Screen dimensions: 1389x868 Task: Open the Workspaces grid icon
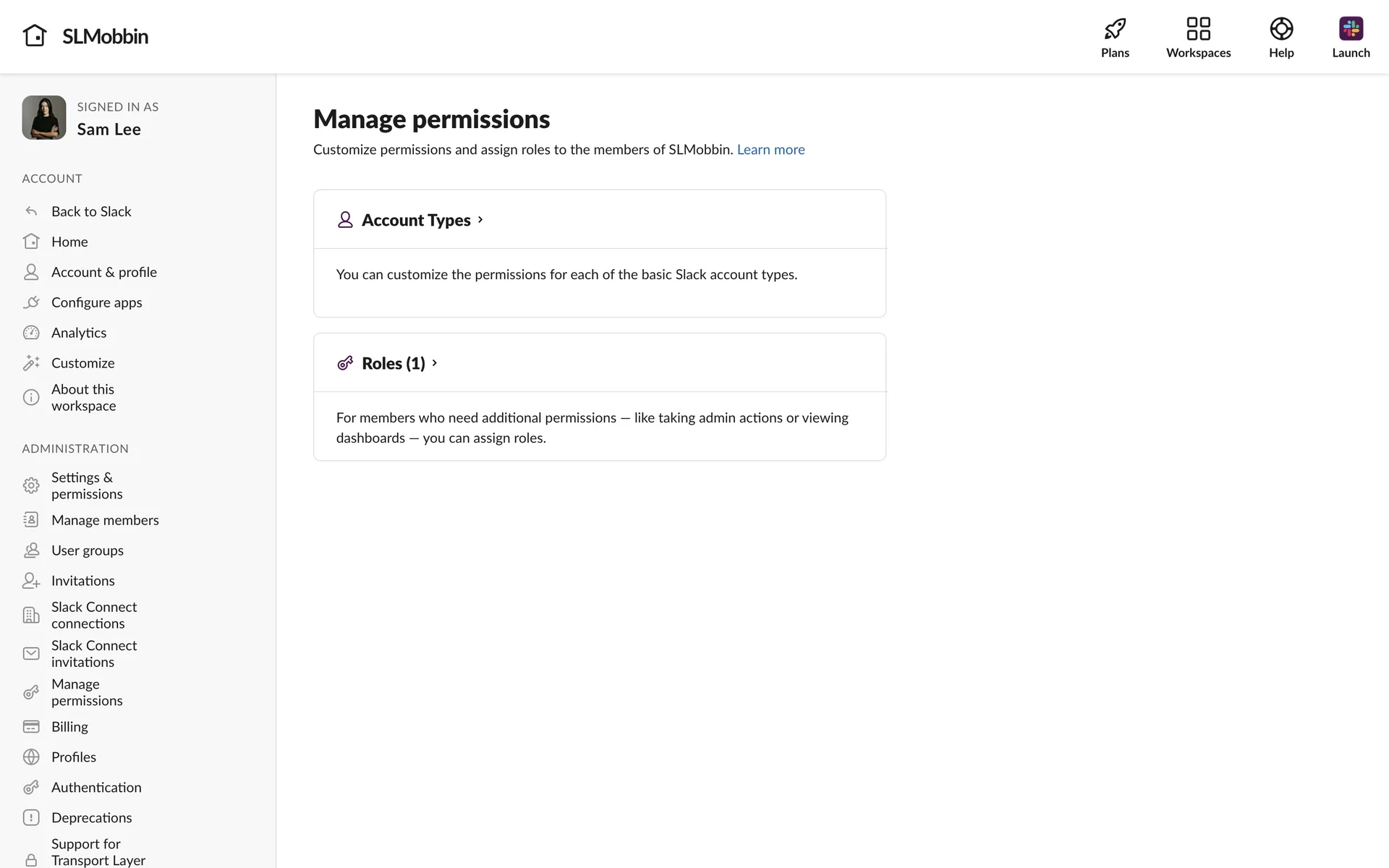point(1198,29)
